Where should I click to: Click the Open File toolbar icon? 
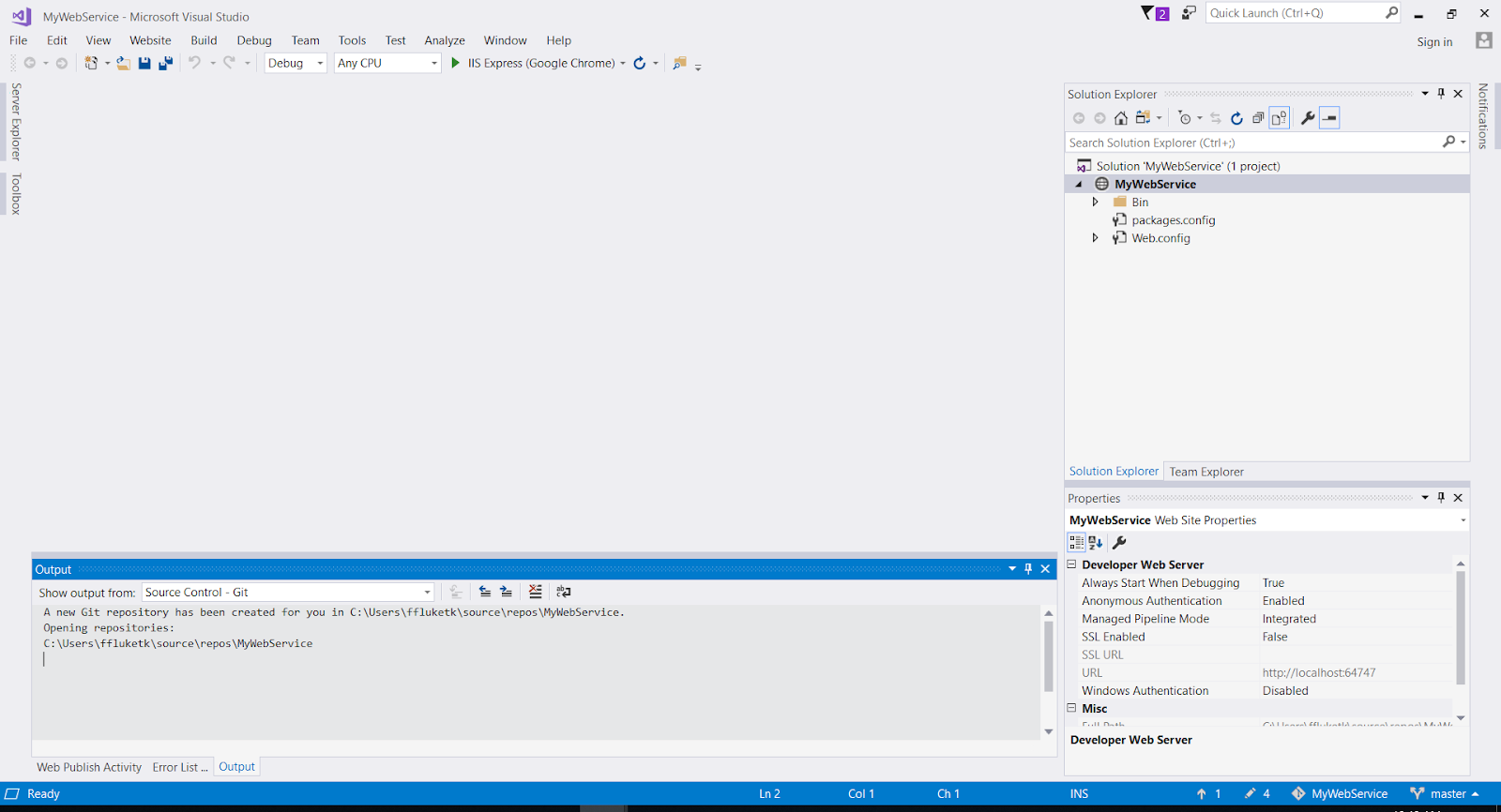click(123, 63)
